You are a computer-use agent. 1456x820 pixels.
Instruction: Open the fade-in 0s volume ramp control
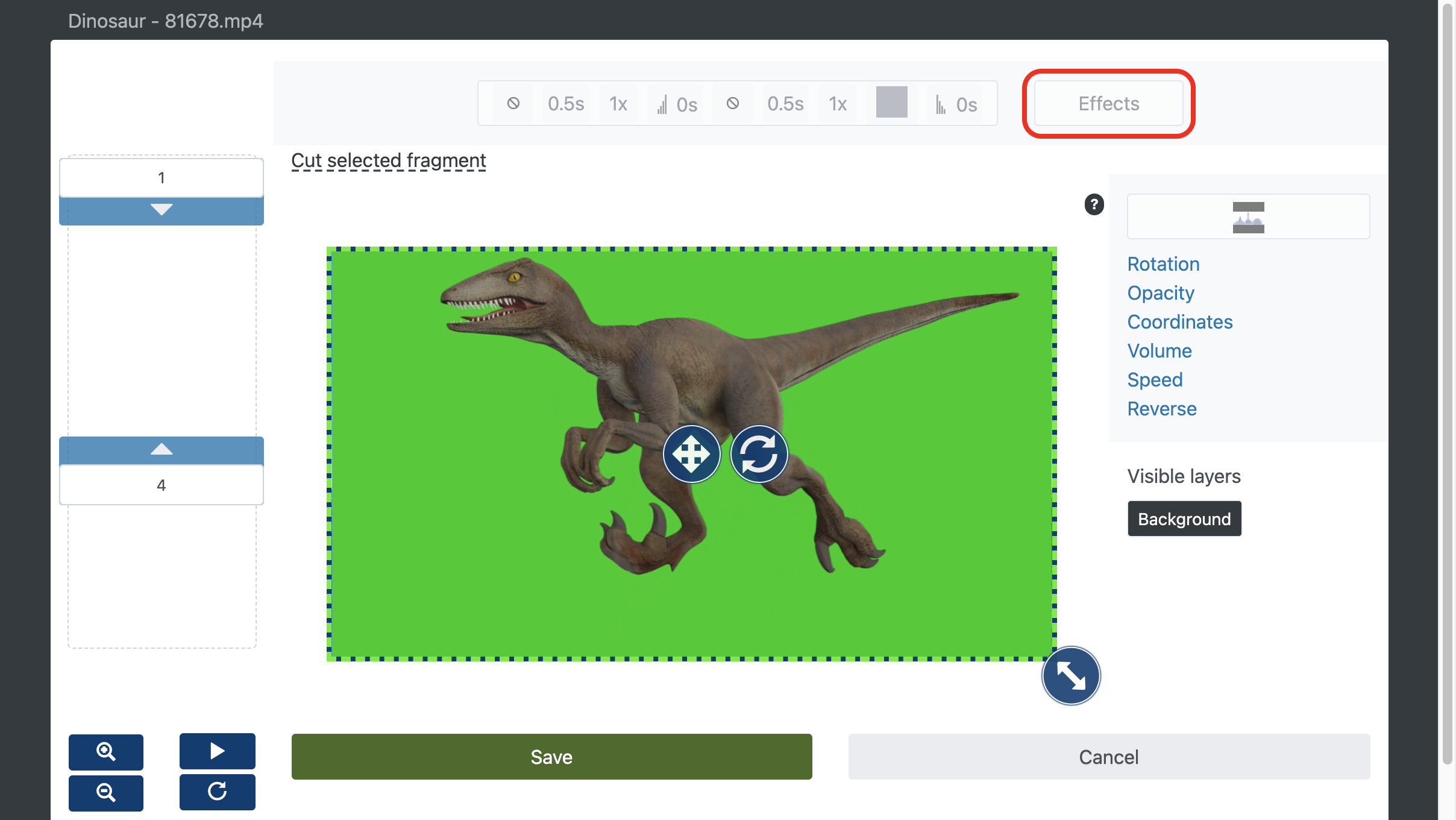coord(676,104)
